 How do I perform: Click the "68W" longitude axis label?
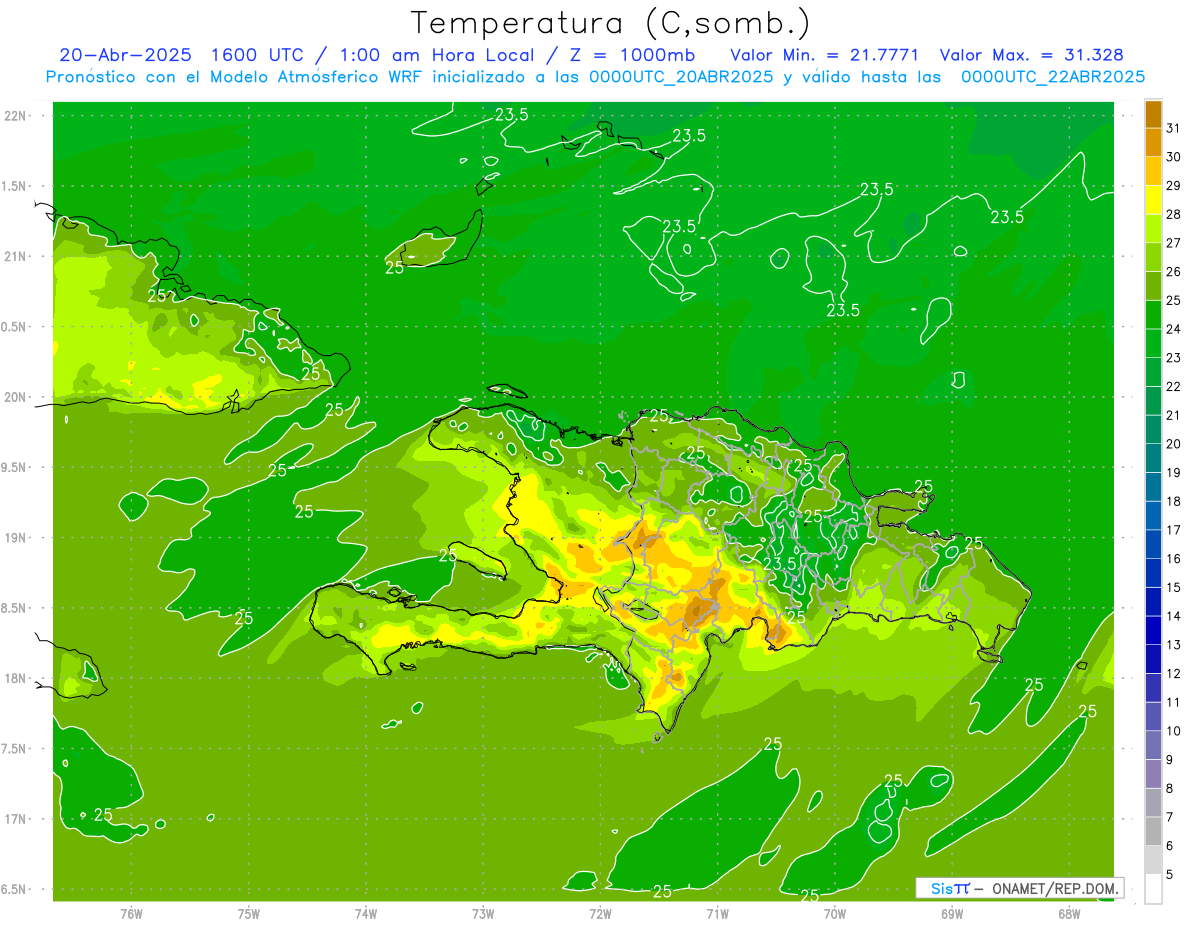[1069, 913]
